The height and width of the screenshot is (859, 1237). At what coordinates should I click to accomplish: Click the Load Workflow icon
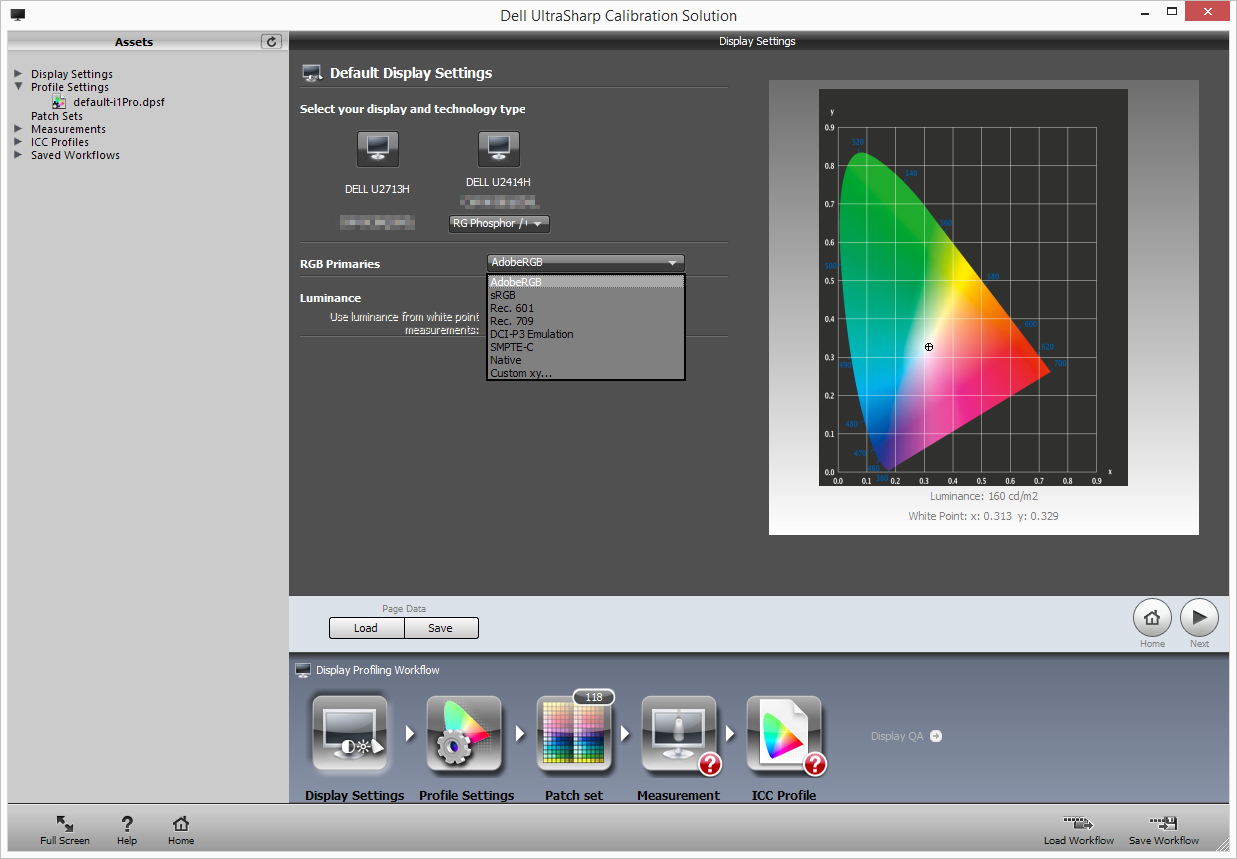tap(1078, 823)
